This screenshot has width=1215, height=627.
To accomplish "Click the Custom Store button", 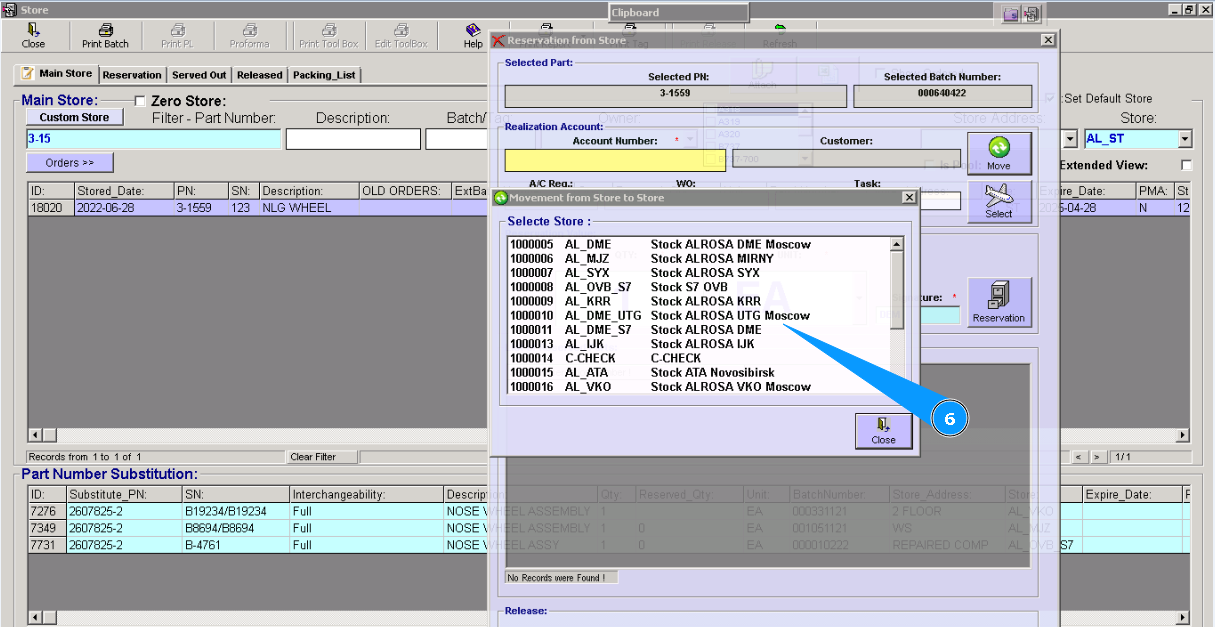I will (74, 117).
